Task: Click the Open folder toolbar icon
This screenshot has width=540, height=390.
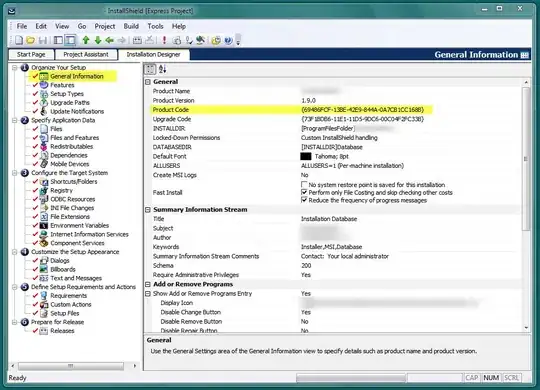Action: pos(30,40)
